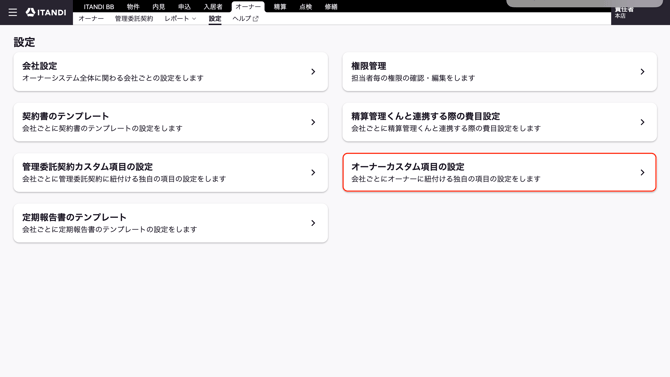Select the オーナー top tab
This screenshot has height=377, width=670.
point(248,7)
